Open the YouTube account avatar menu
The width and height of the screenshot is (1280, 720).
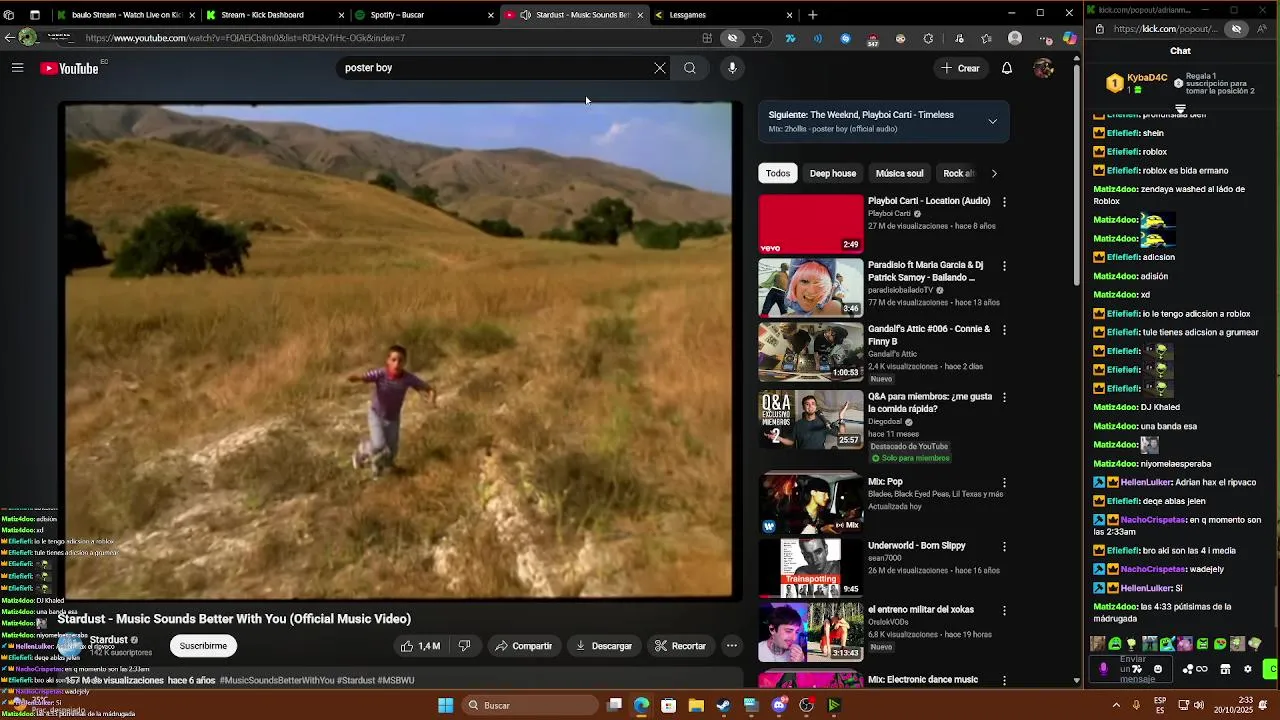(1043, 68)
